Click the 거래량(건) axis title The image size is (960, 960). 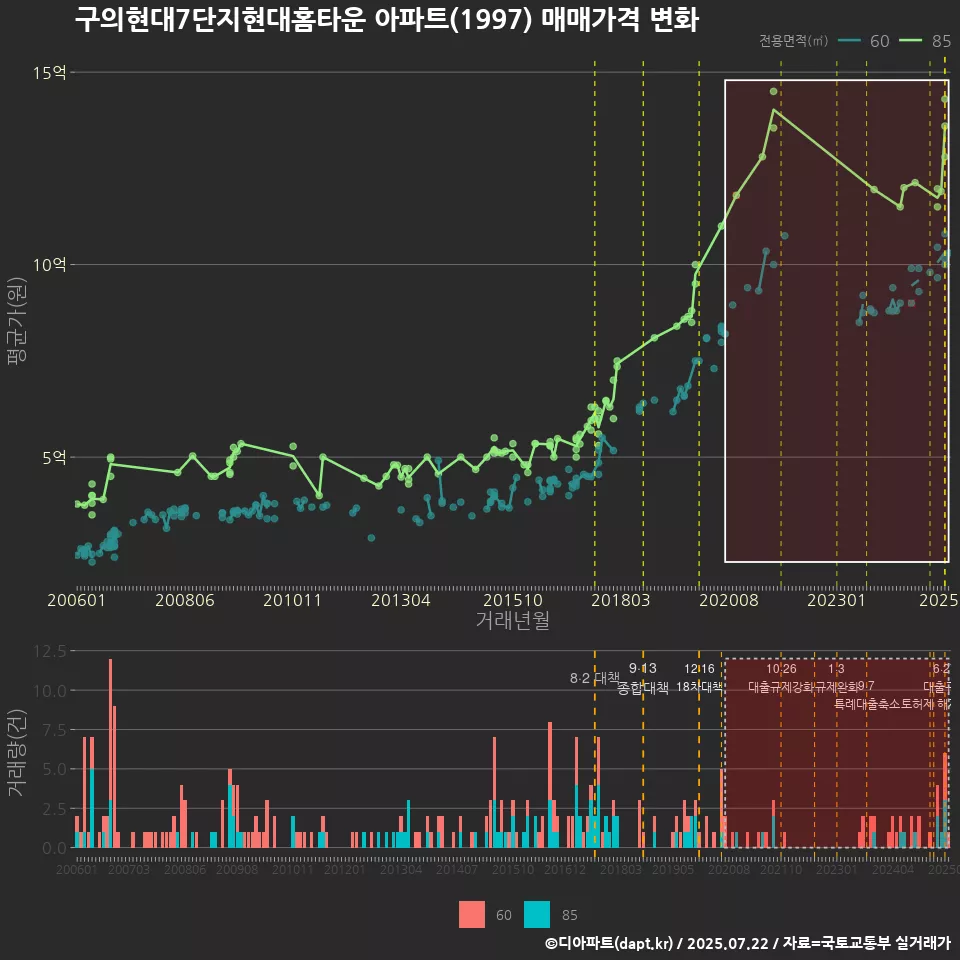point(17,754)
